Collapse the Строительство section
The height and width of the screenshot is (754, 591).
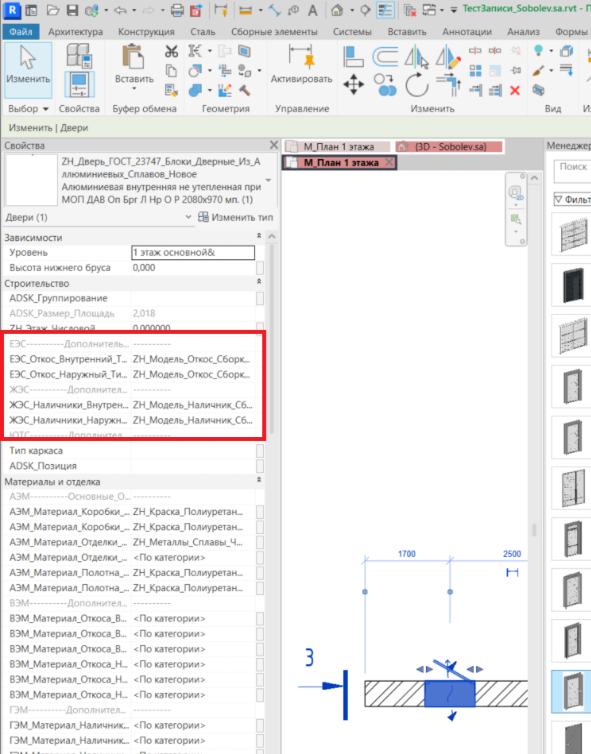(259, 281)
